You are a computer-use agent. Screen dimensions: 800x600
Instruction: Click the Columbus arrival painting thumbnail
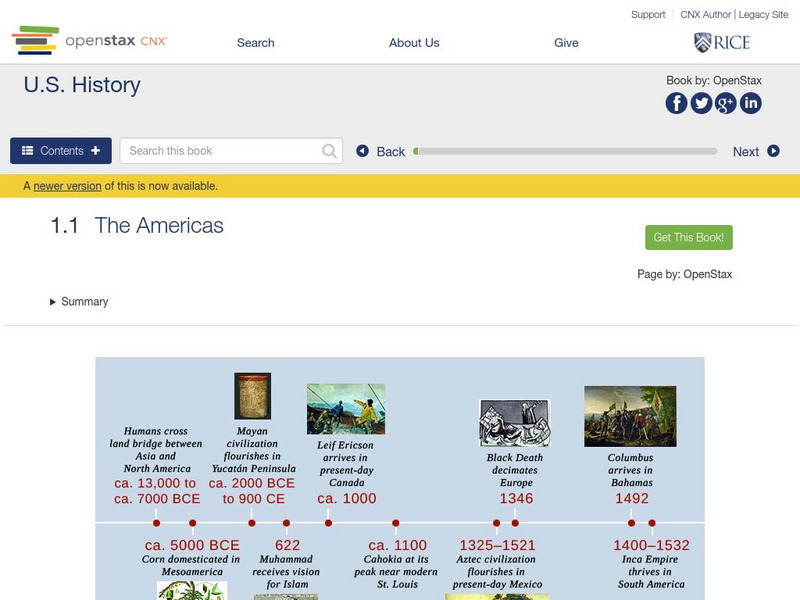coord(630,416)
